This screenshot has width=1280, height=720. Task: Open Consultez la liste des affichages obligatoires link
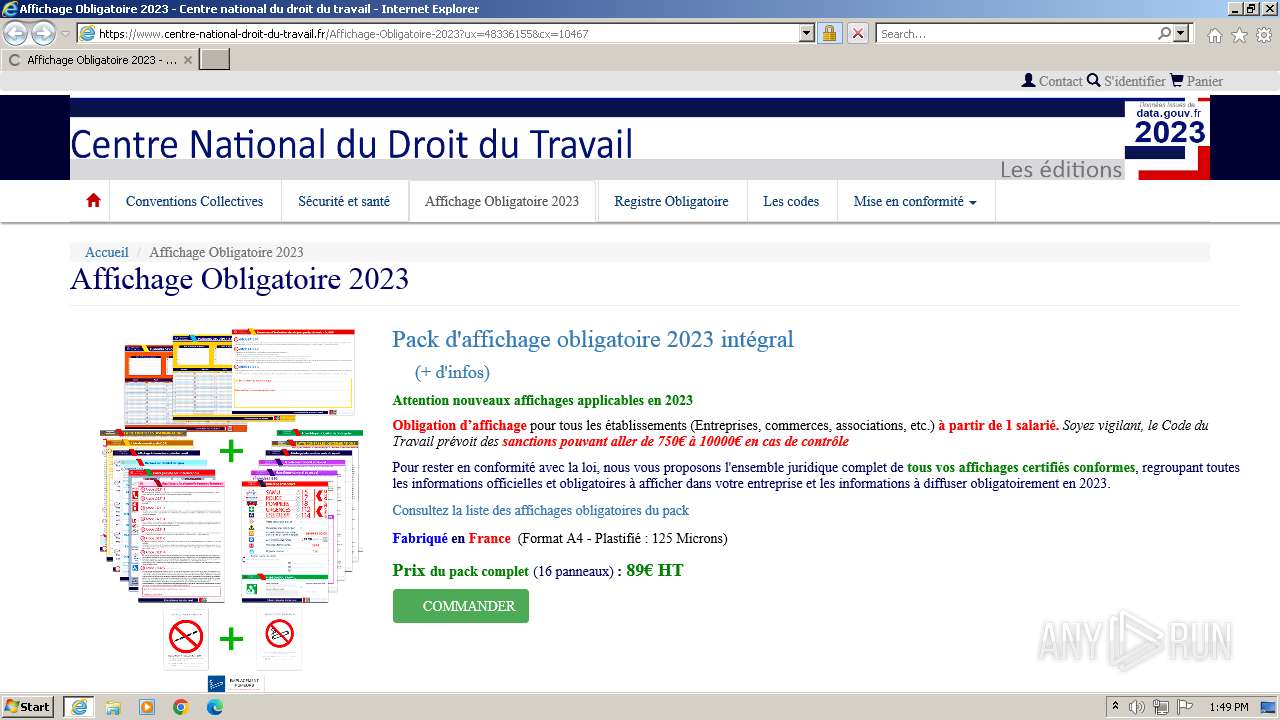pos(540,510)
